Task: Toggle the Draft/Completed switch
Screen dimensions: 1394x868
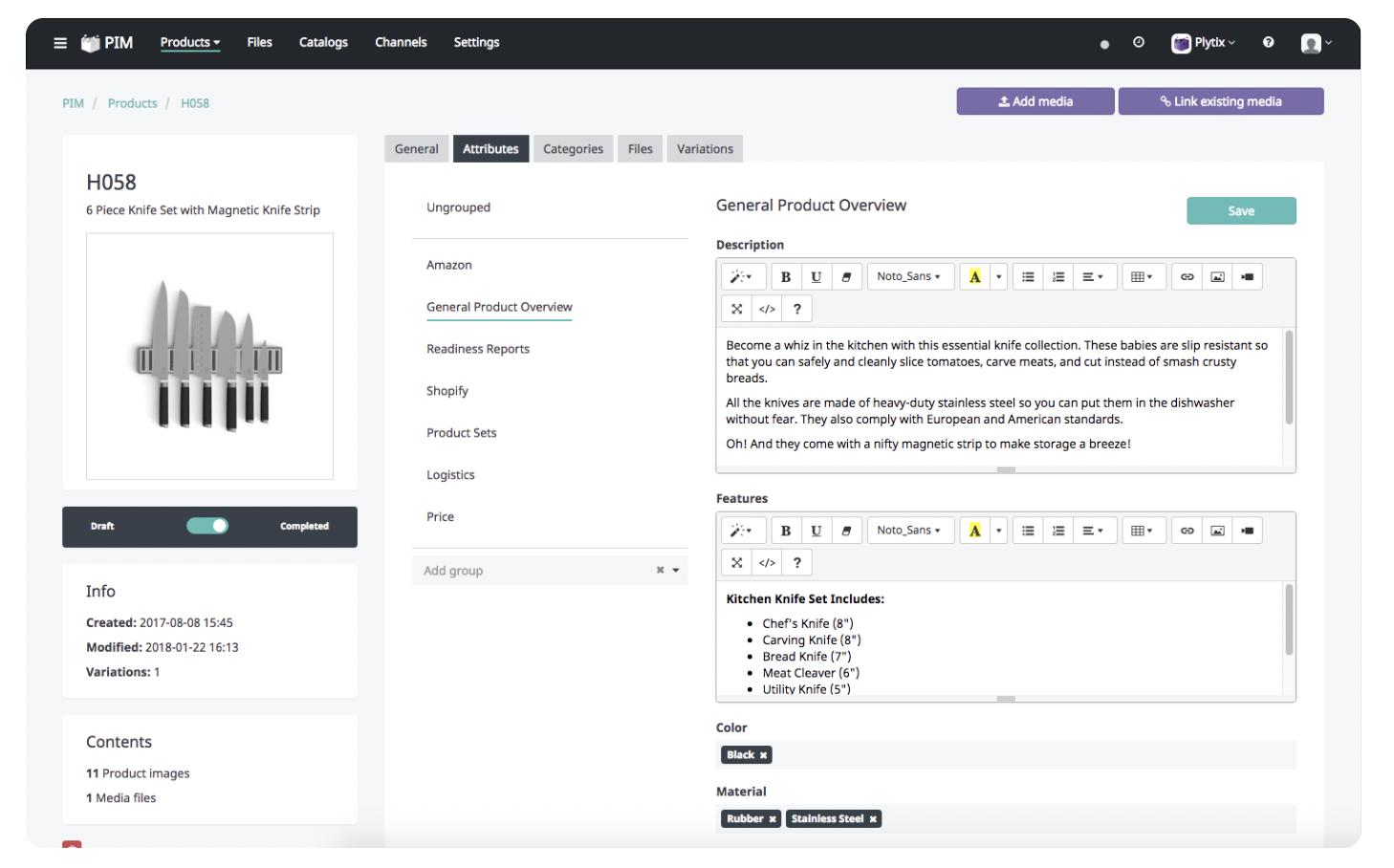Action: pos(207,526)
